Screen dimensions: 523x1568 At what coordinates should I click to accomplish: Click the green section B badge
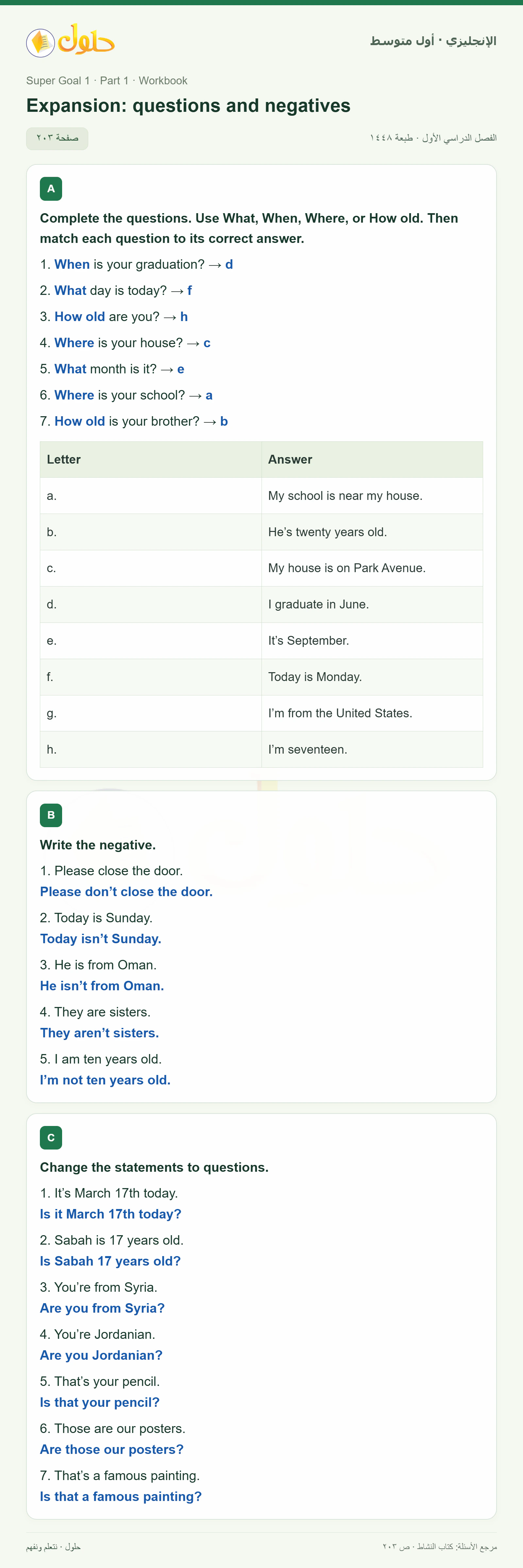51,815
